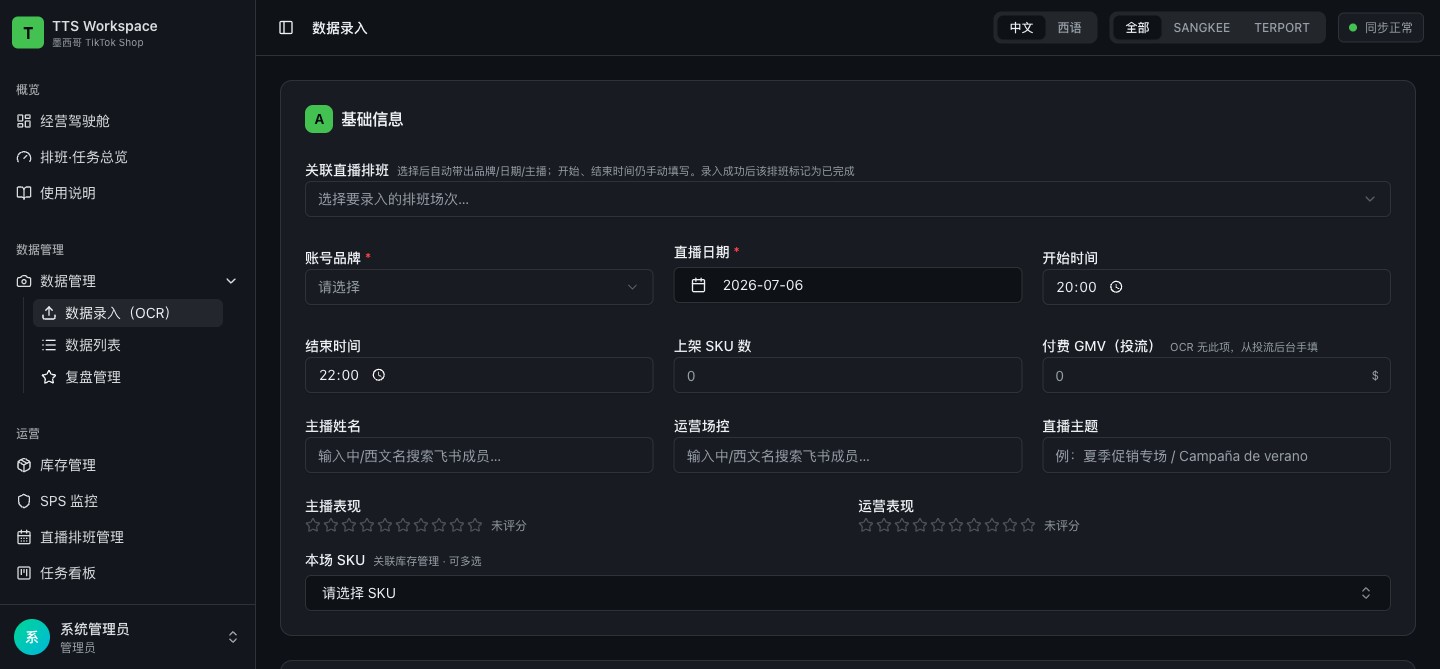Click the 未评分 label under 运营表现
Screen dimensions: 1440x669
[x=1061, y=525]
